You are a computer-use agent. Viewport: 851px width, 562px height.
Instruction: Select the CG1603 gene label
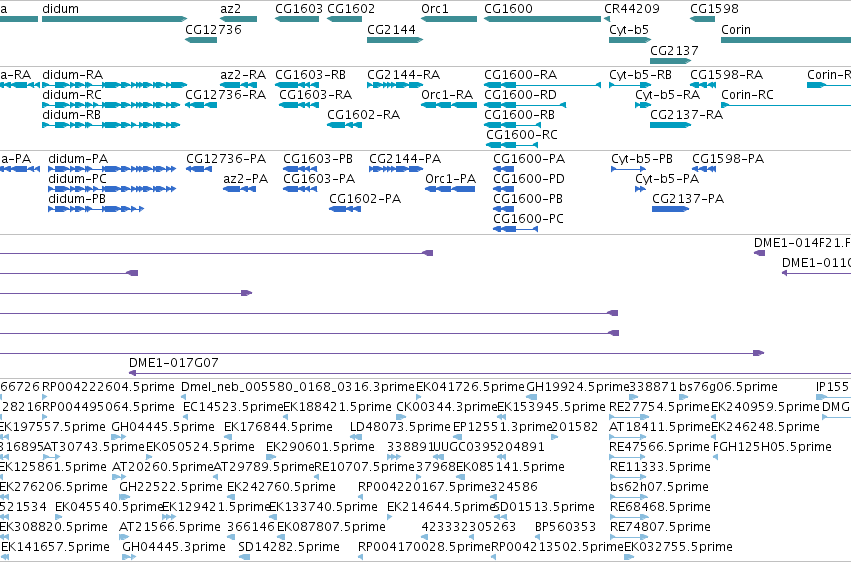coord(299,9)
